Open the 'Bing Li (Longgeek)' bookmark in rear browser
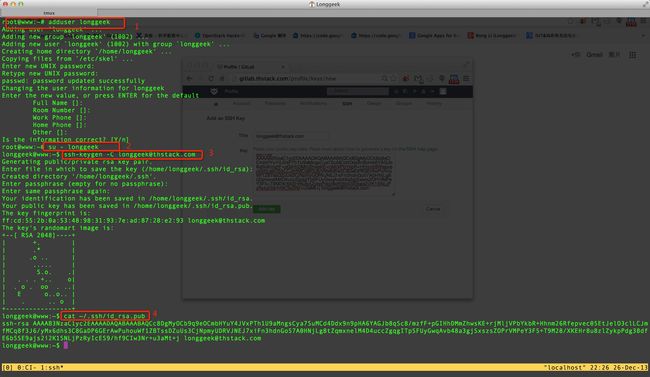Viewport: 650px width, 377px height. click(x=491, y=36)
